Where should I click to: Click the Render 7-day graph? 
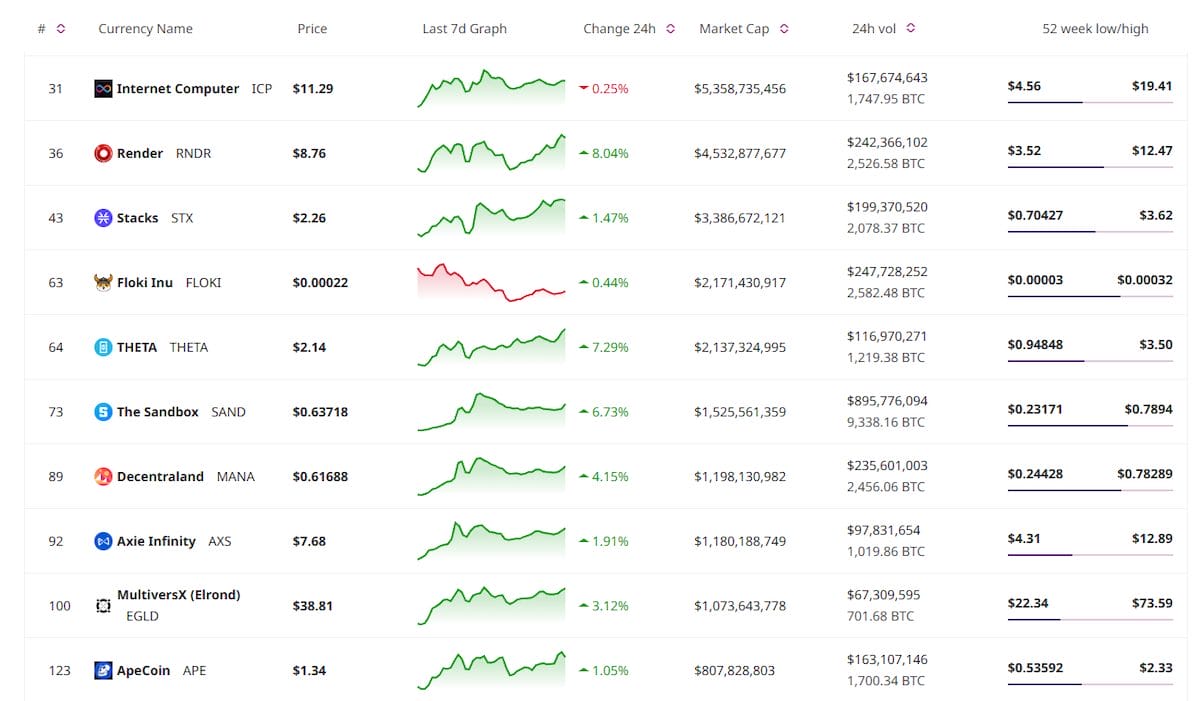click(491, 153)
